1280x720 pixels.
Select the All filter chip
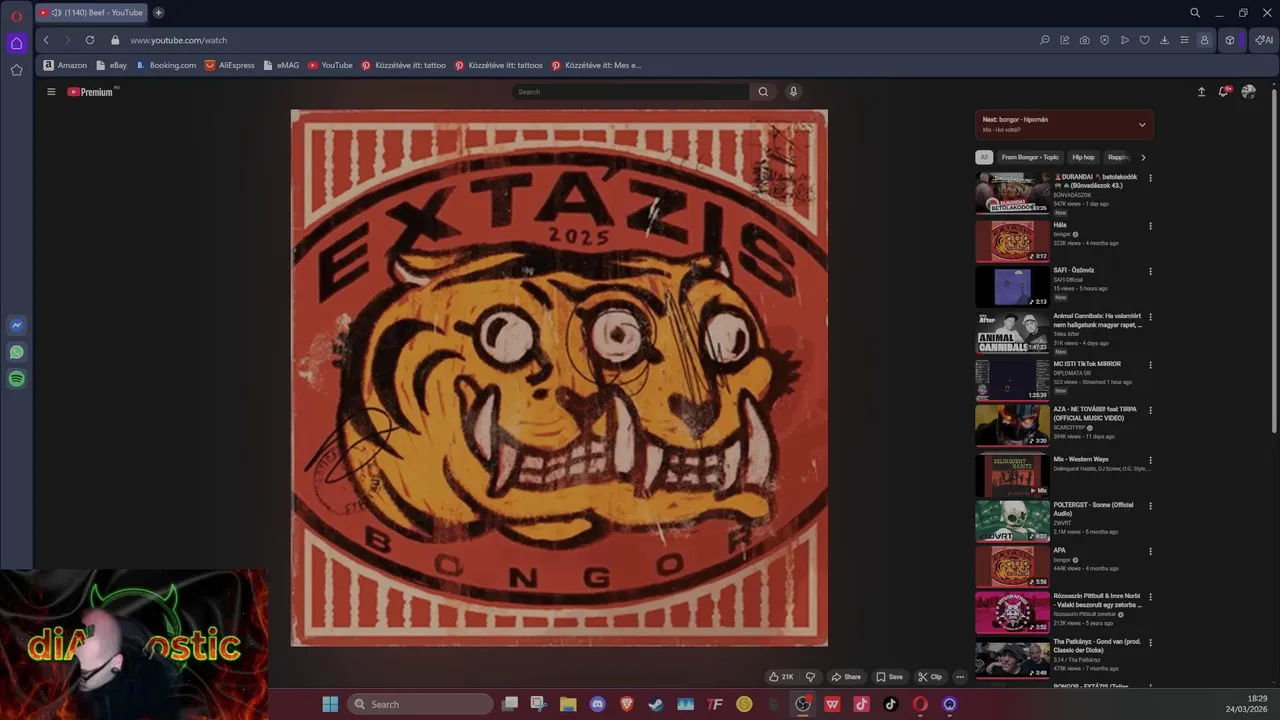coord(984,157)
